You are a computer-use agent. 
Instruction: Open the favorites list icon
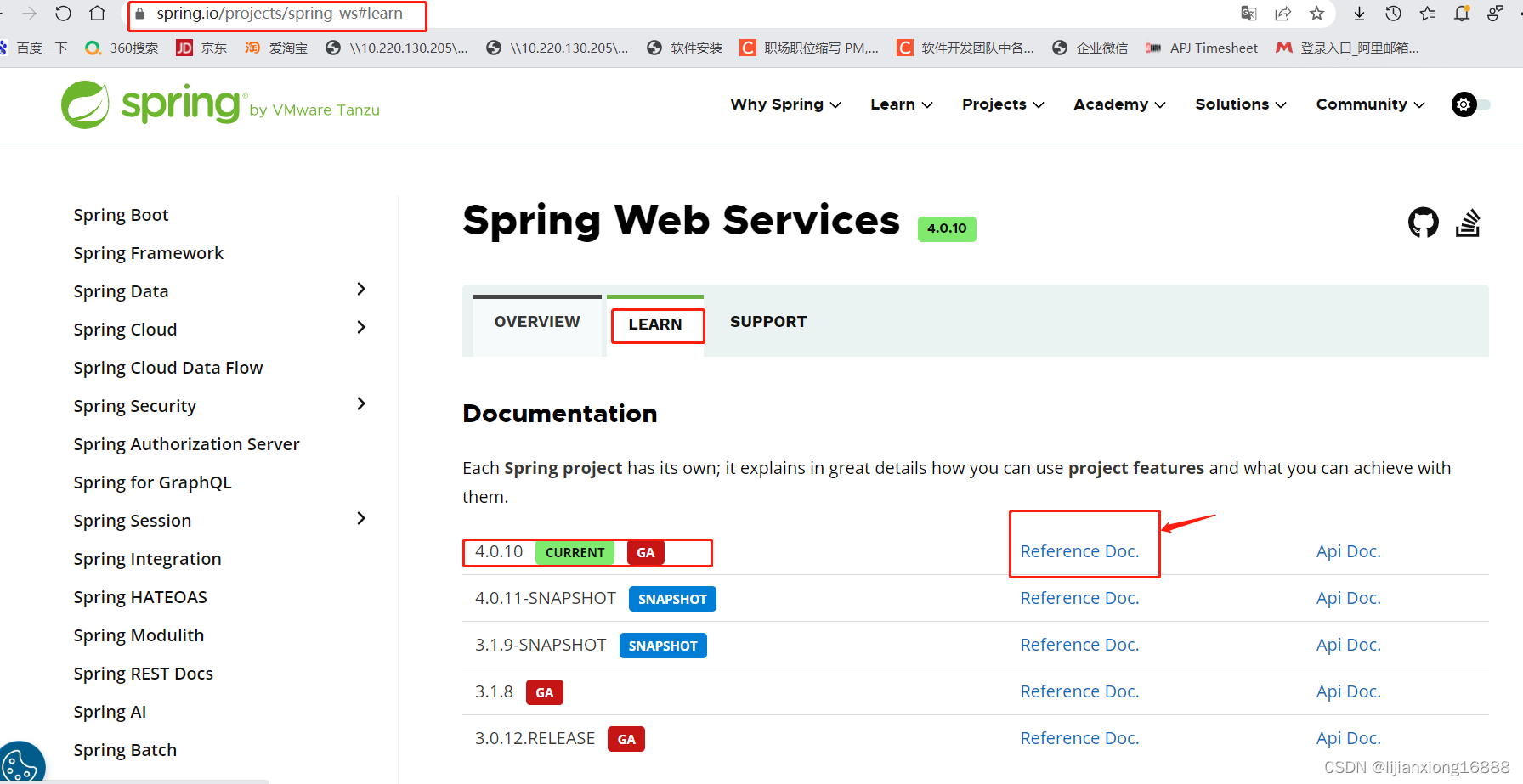tap(1427, 14)
